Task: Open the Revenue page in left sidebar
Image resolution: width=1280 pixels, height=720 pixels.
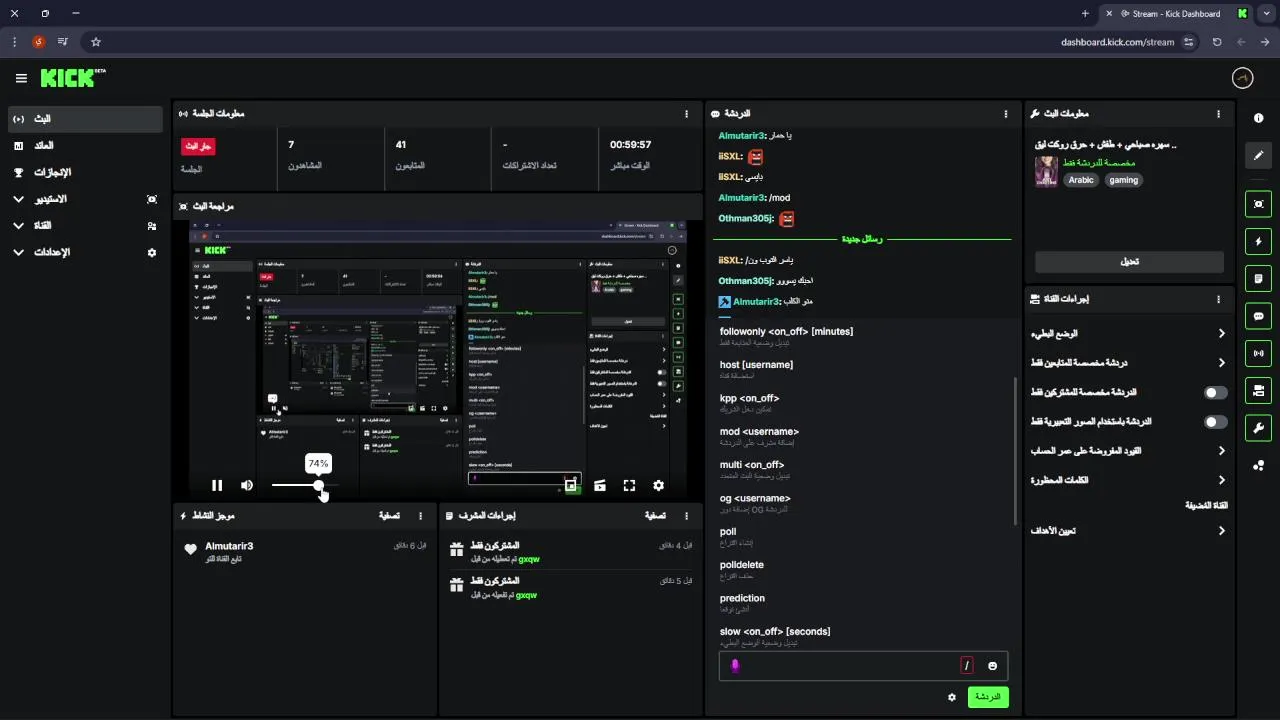Action: point(85,146)
